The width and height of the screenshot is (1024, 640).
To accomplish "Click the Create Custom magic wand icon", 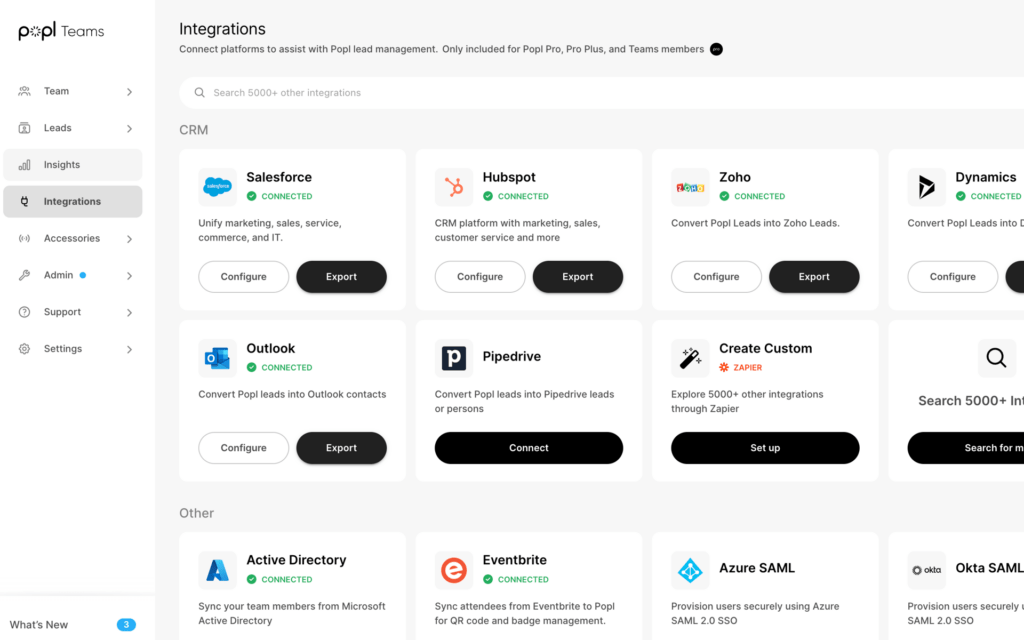I will [691, 357].
